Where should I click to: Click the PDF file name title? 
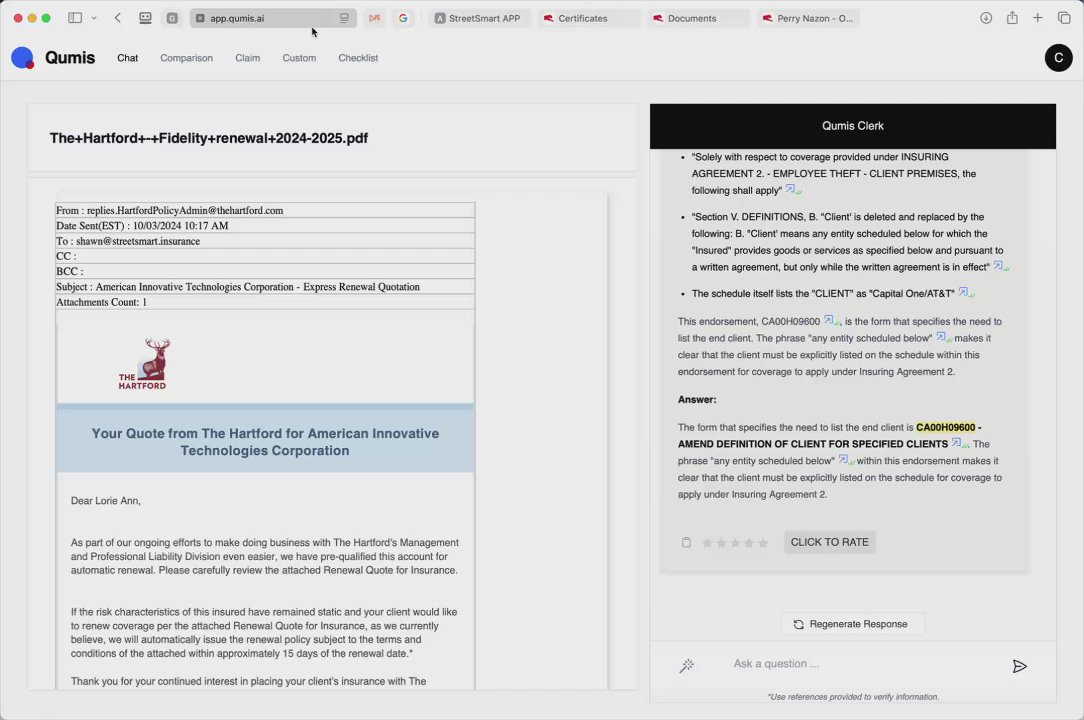209,138
